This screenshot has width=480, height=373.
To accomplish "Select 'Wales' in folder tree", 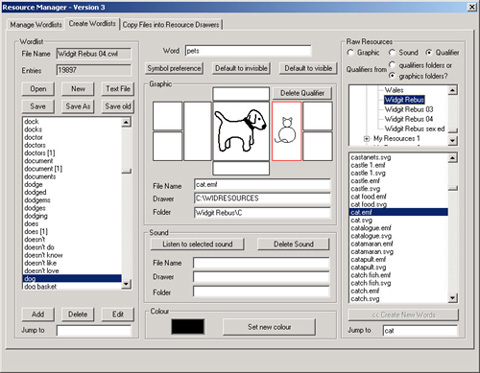I will click(394, 90).
